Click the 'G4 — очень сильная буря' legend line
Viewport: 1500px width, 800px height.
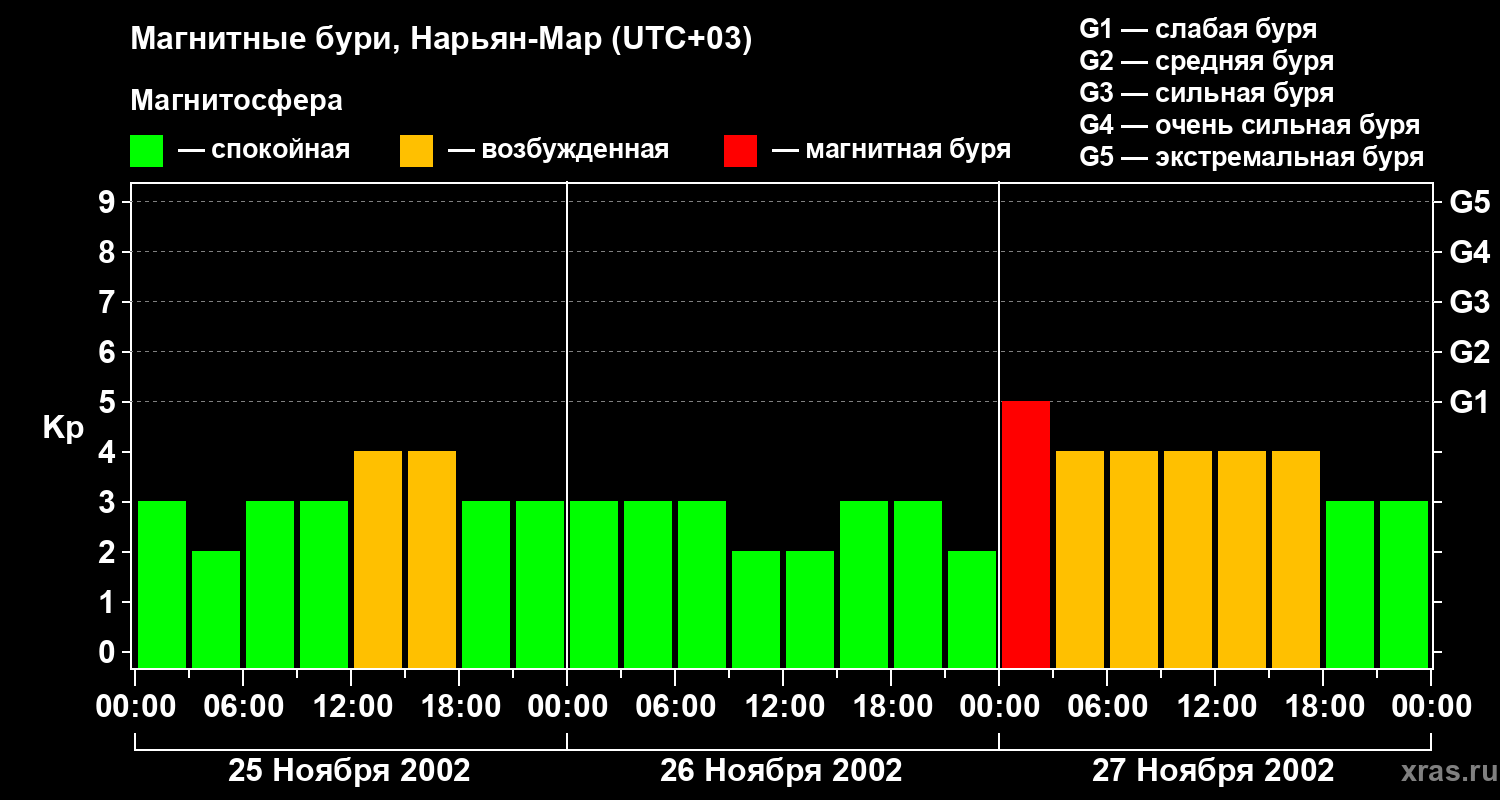(1249, 125)
